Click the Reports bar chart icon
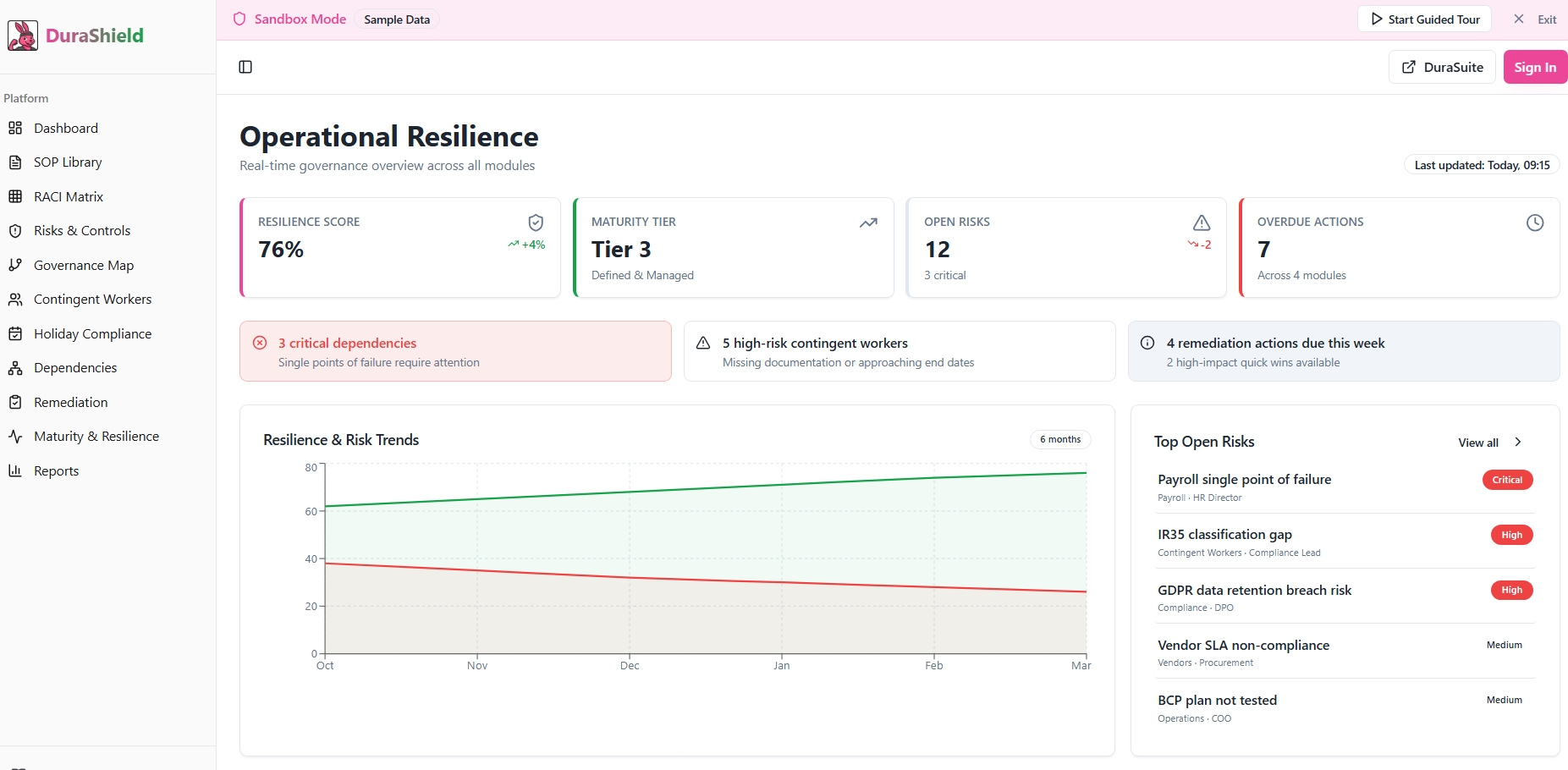This screenshot has width=1568, height=770. pos(15,470)
